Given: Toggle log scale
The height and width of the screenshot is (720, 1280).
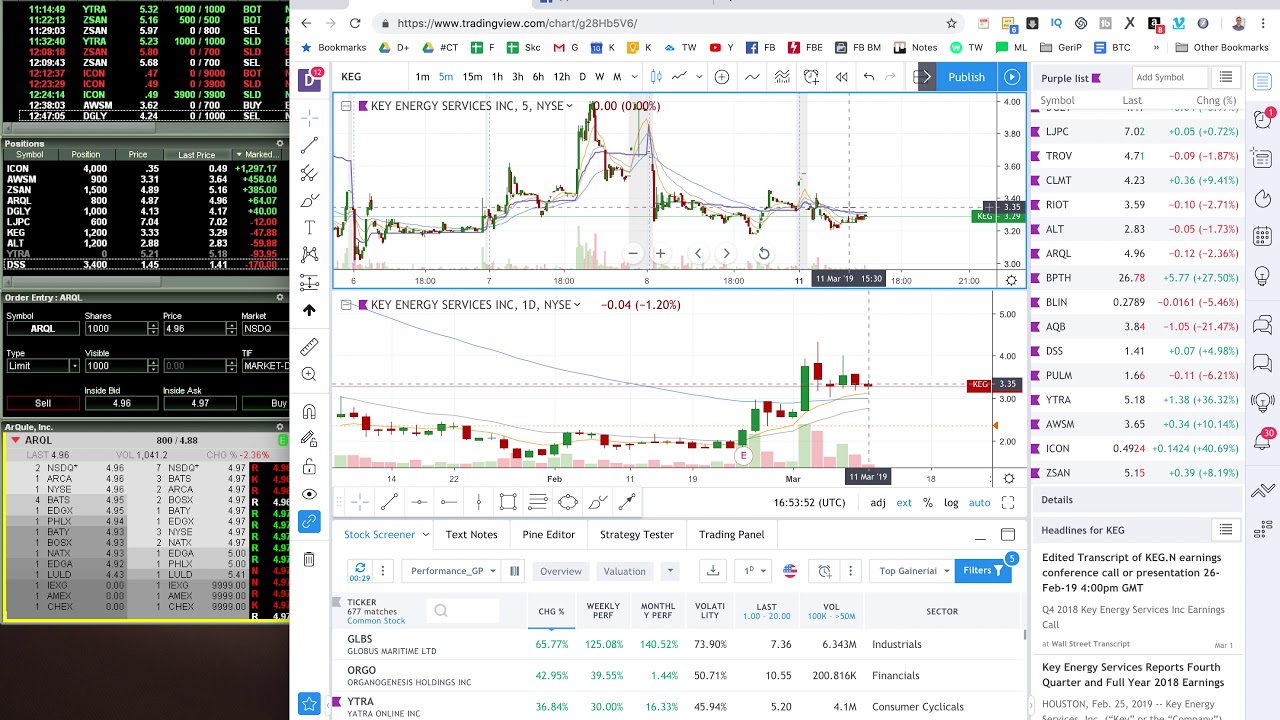Looking at the screenshot, I should (951, 503).
